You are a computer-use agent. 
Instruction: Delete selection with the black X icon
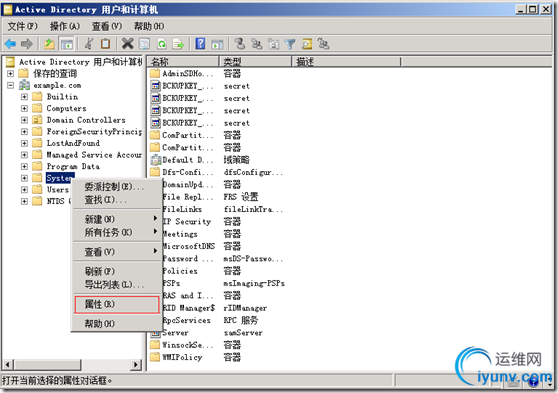(x=127, y=44)
